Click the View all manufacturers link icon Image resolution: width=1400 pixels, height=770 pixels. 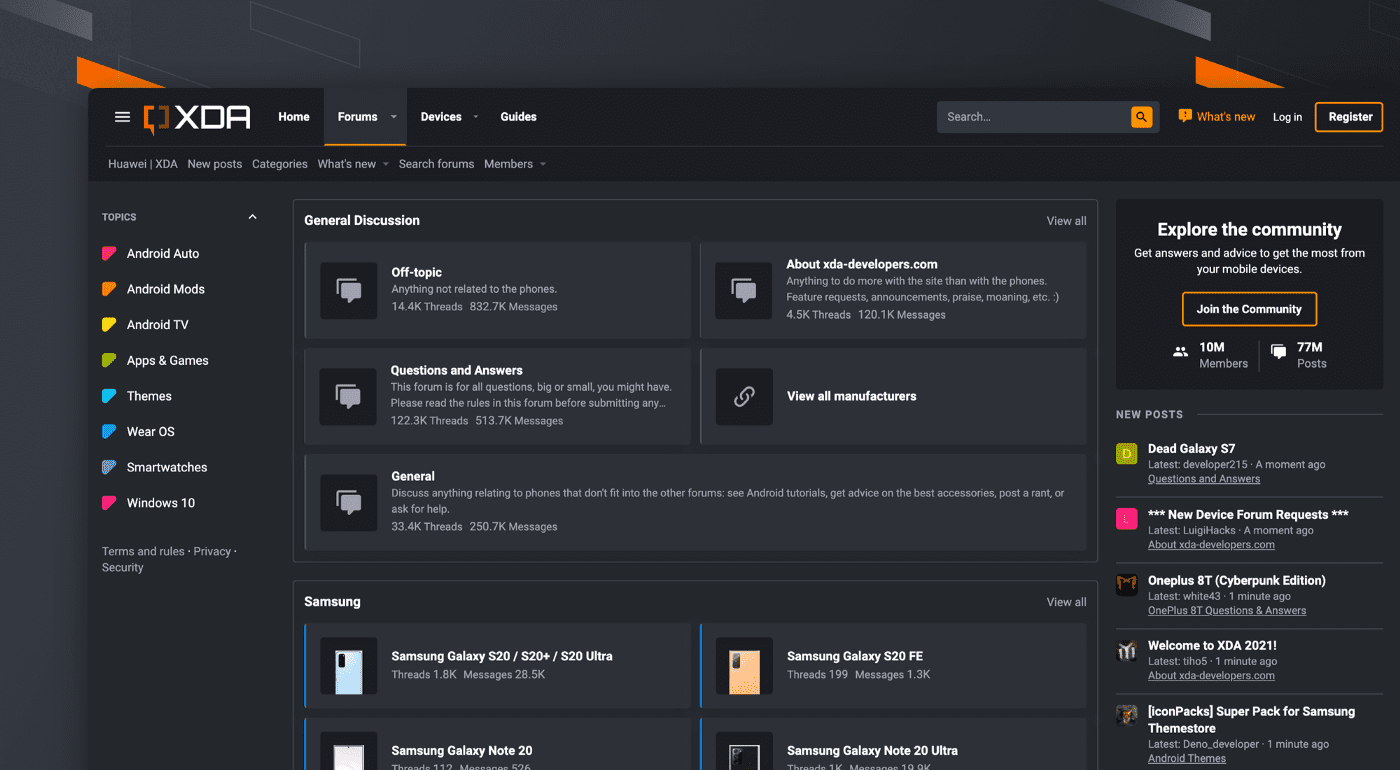(x=744, y=397)
